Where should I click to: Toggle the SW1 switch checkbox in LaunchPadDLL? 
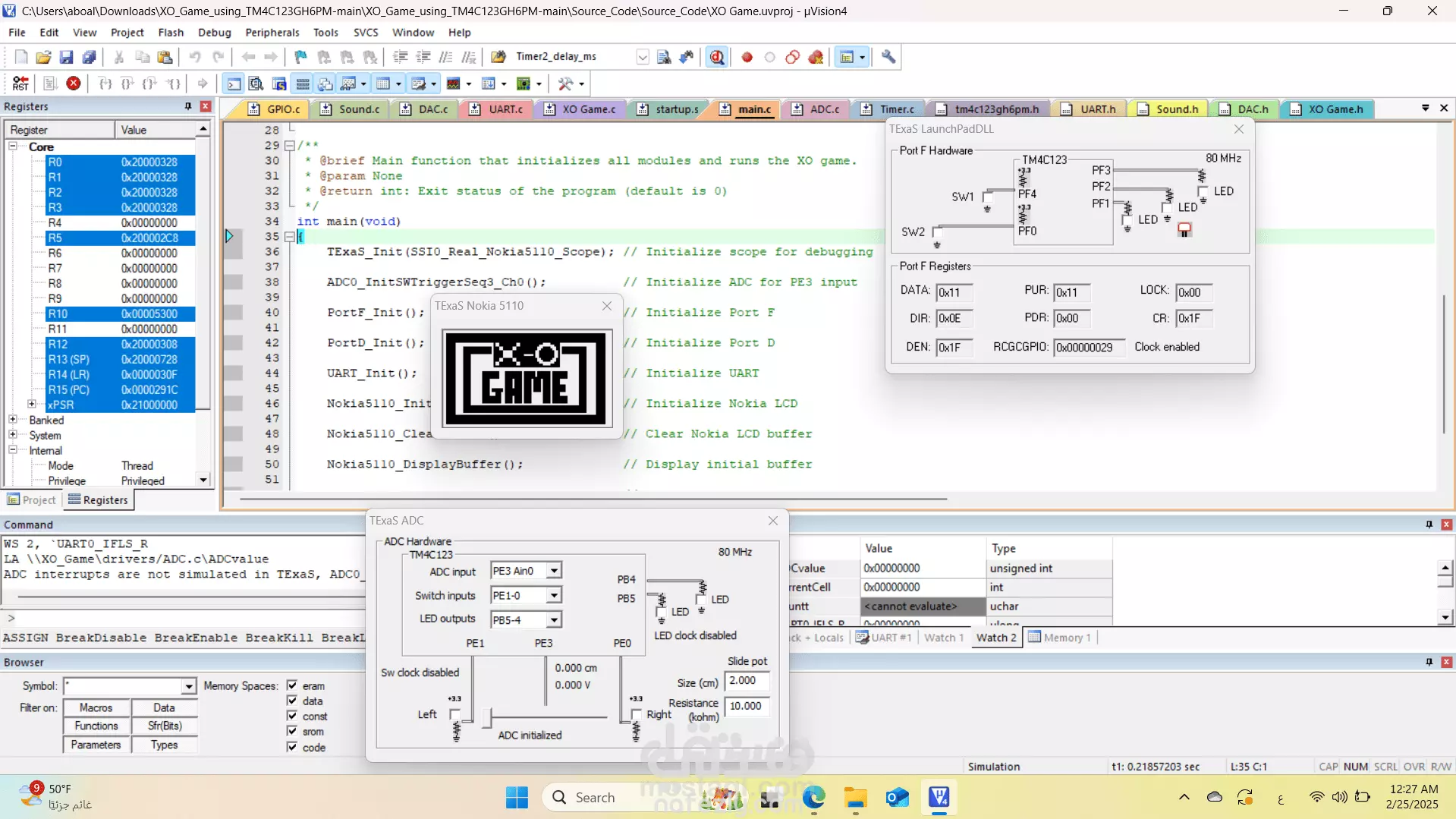coord(987,197)
